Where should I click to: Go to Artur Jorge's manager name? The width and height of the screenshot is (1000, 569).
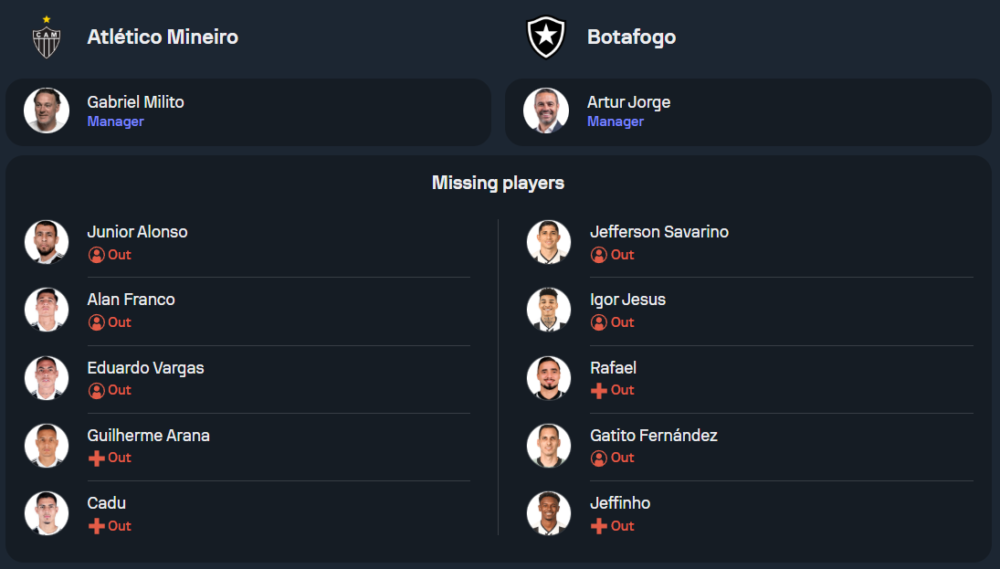pyautogui.click(x=628, y=102)
